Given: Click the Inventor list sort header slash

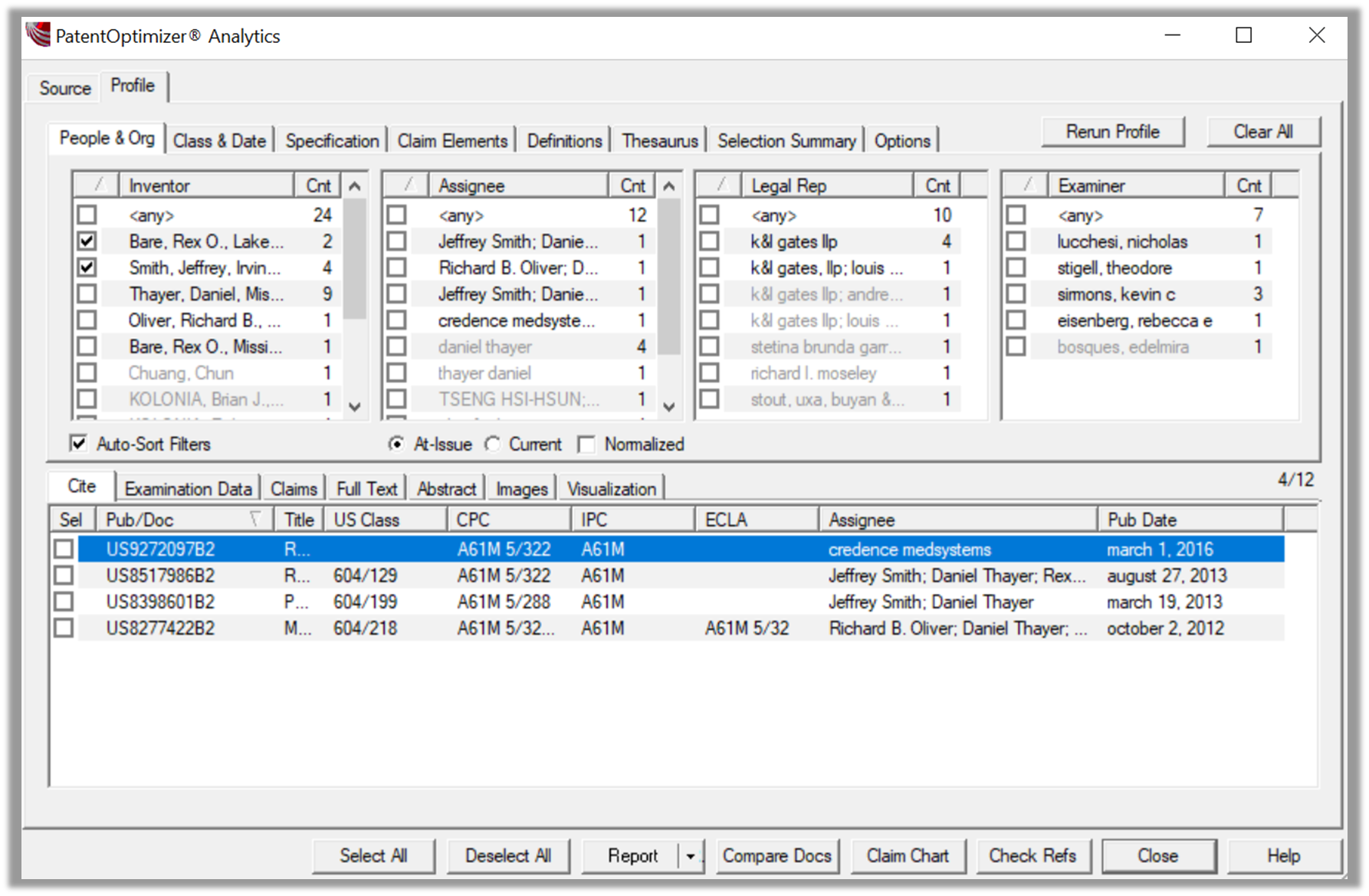Looking at the screenshot, I should pyautogui.click(x=98, y=185).
